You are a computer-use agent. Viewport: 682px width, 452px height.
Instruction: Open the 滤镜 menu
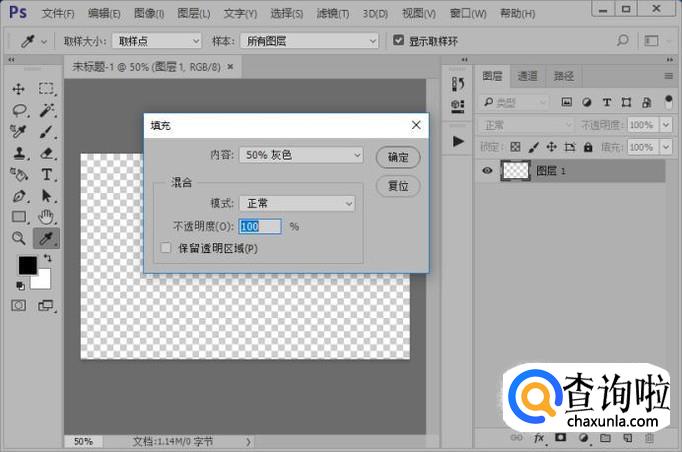tap(332, 13)
